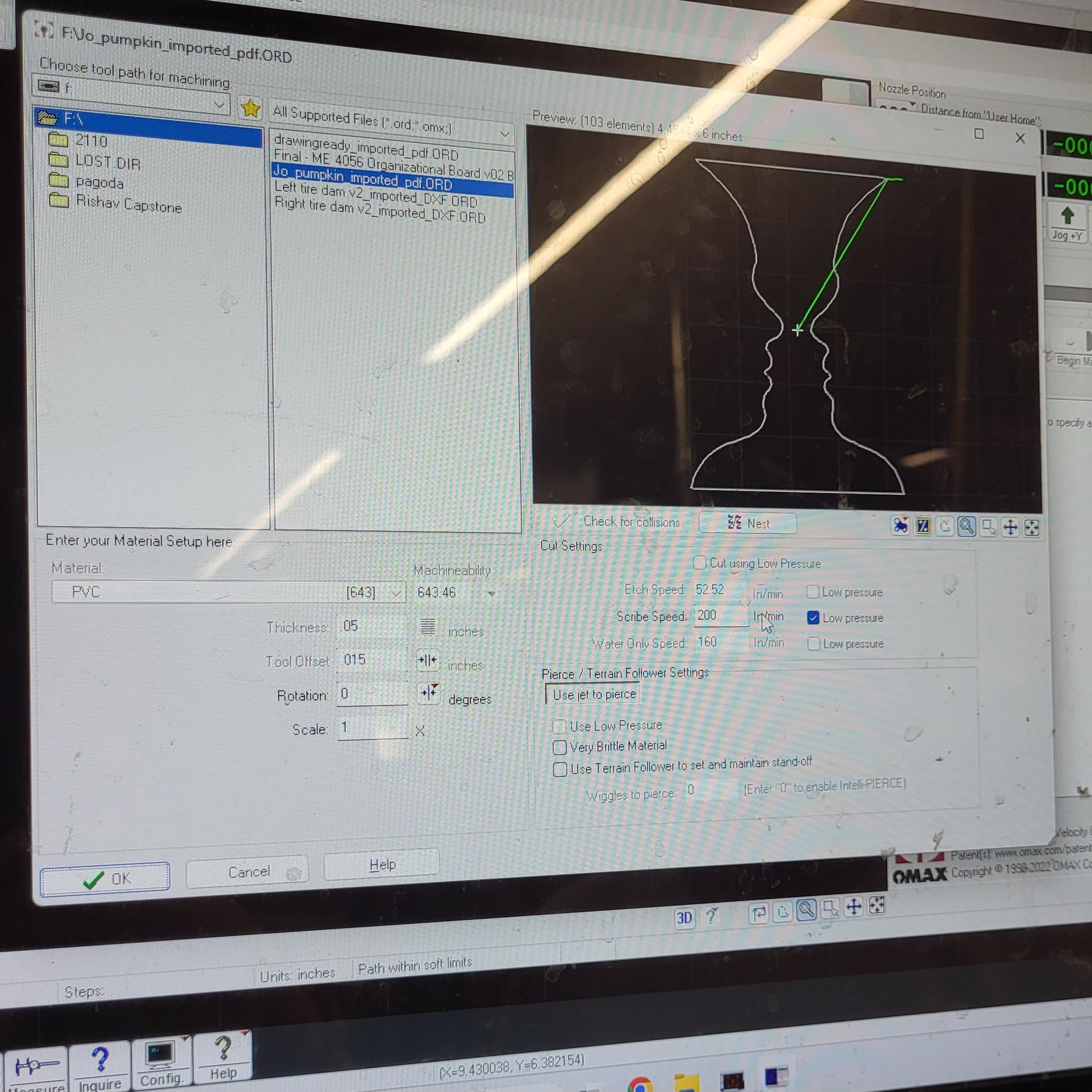Click the render-mode icon beside the Z icon
This screenshot has height=1092, width=1092.
click(x=900, y=526)
